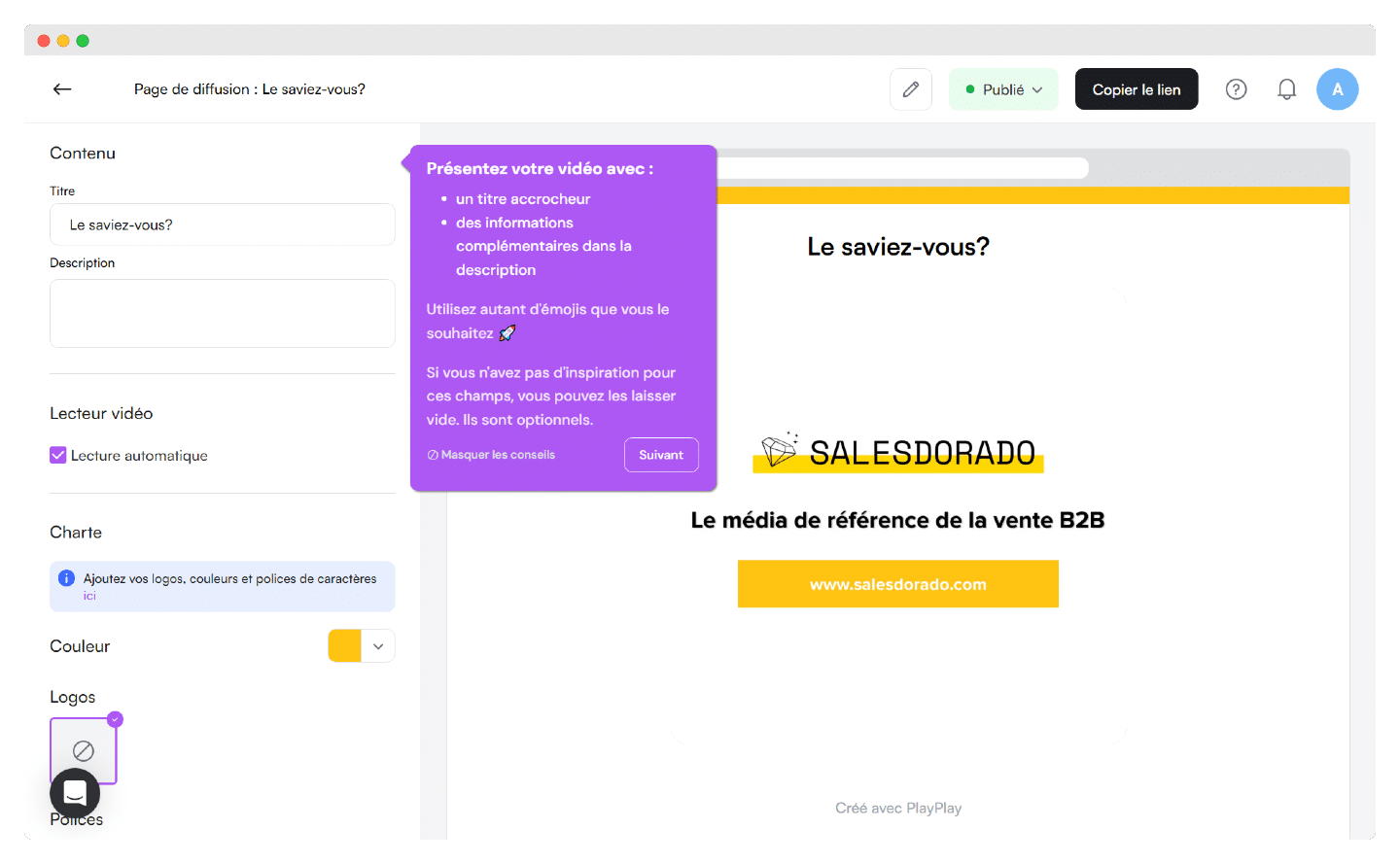
Task: Click the 'Lecteur vidéo' section heading
Action: coord(101,413)
